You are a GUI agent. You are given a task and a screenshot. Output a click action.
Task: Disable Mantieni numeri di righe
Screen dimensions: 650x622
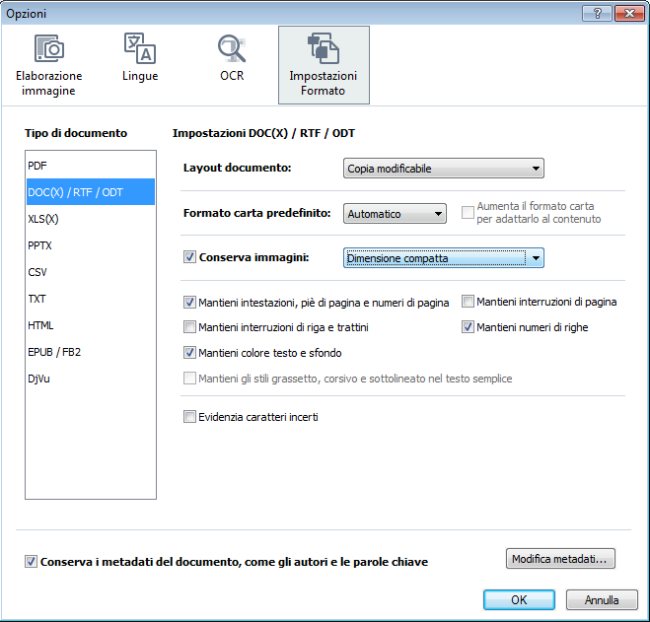pos(468,326)
